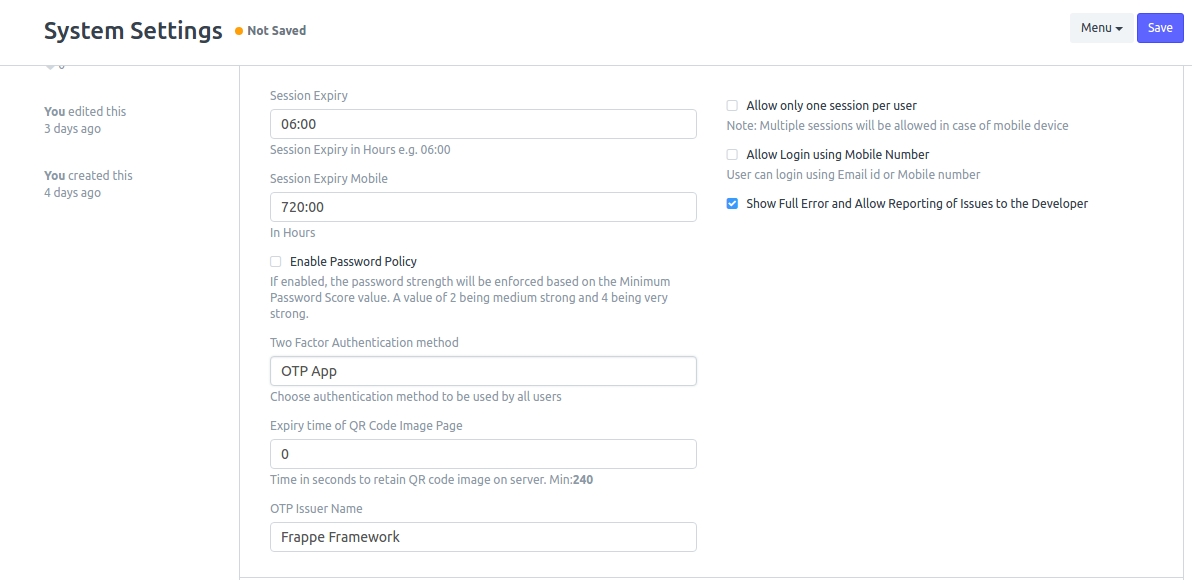Viewport: 1192px width, 580px height.
Task: Check Allow only one session per user
Action: point(732,106)
